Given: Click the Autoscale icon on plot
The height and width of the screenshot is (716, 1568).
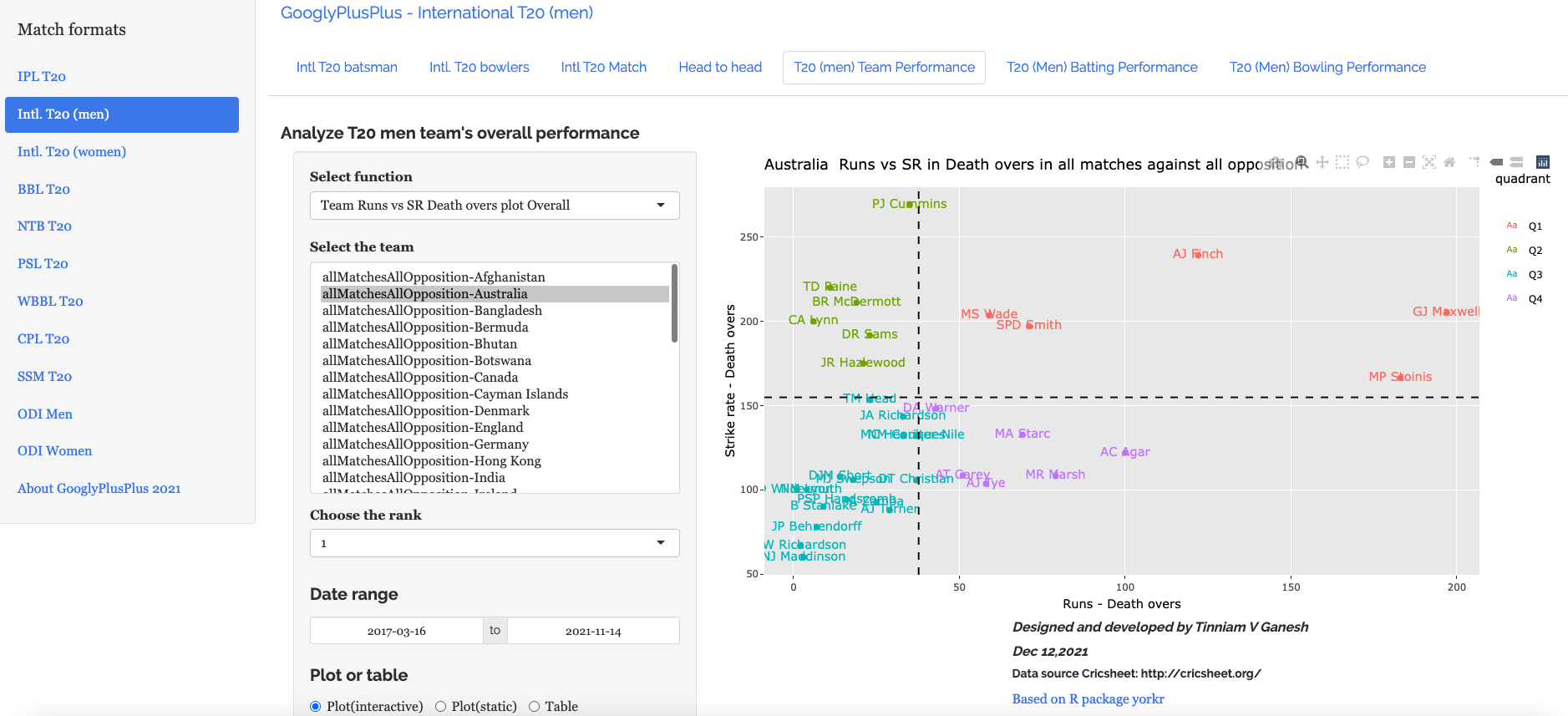Looking at the screenshot, I should pos(1429,162).
